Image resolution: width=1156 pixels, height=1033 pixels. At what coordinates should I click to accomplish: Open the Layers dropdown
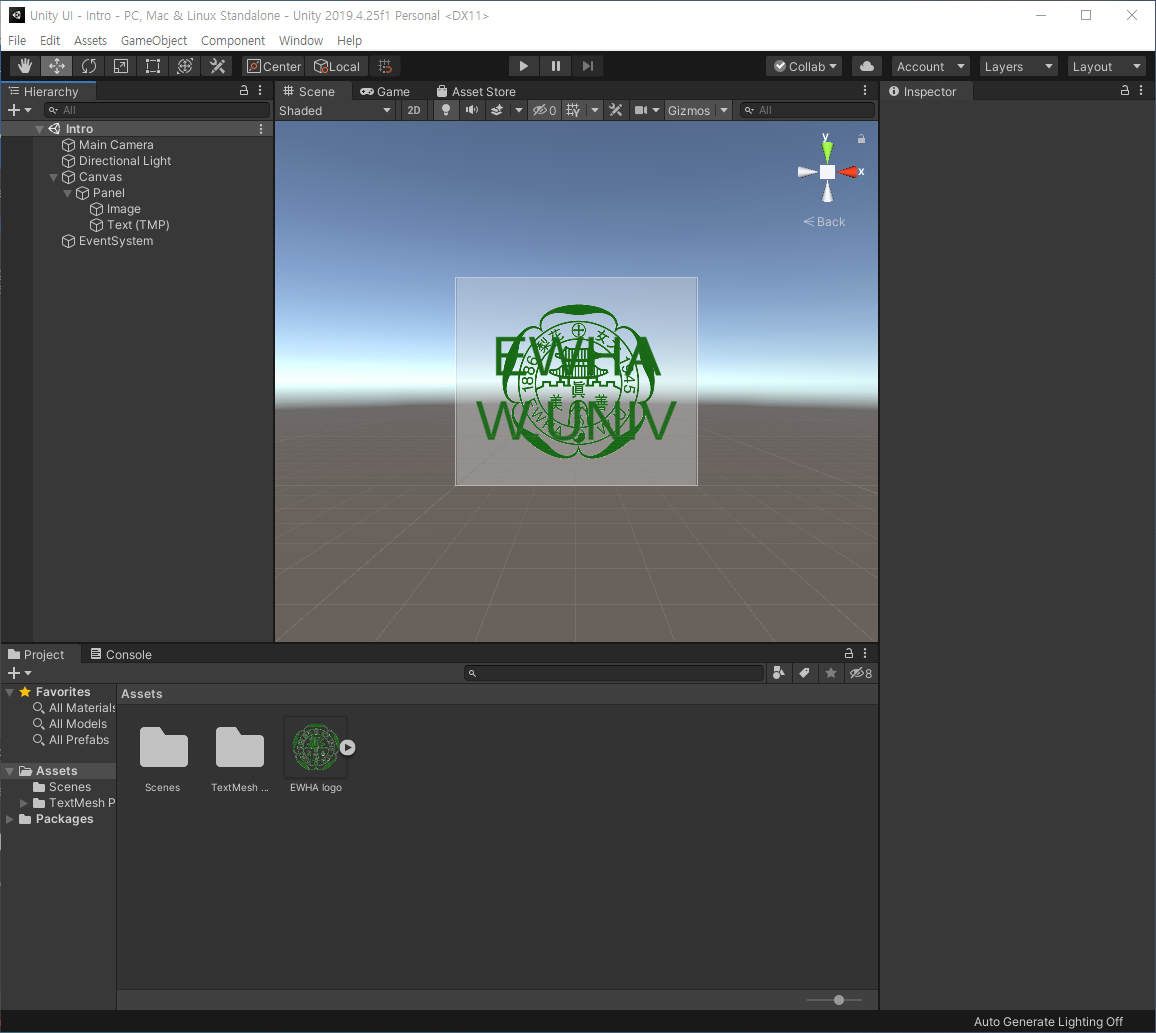coord(1018,66)
